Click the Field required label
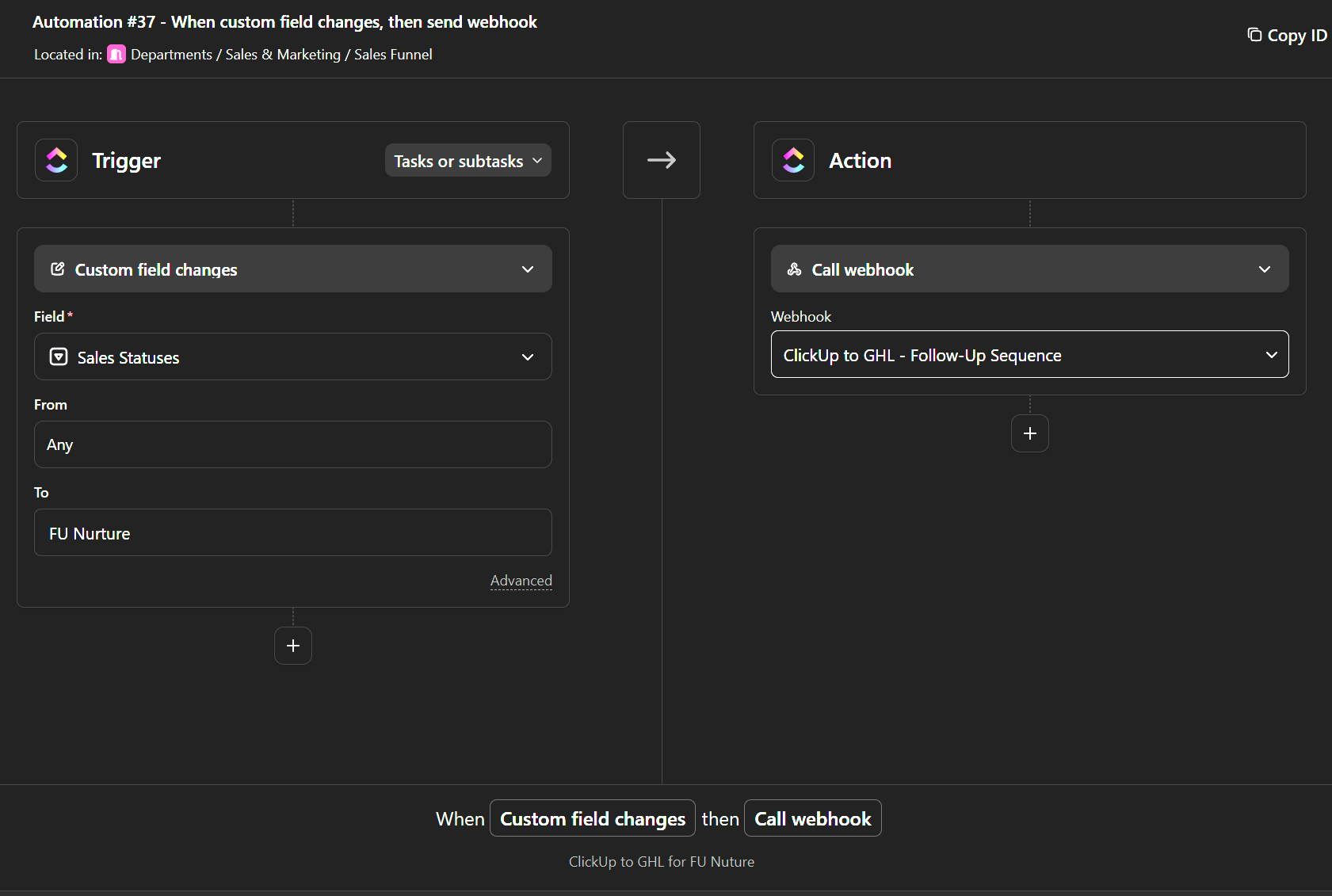 coord(53,316)
